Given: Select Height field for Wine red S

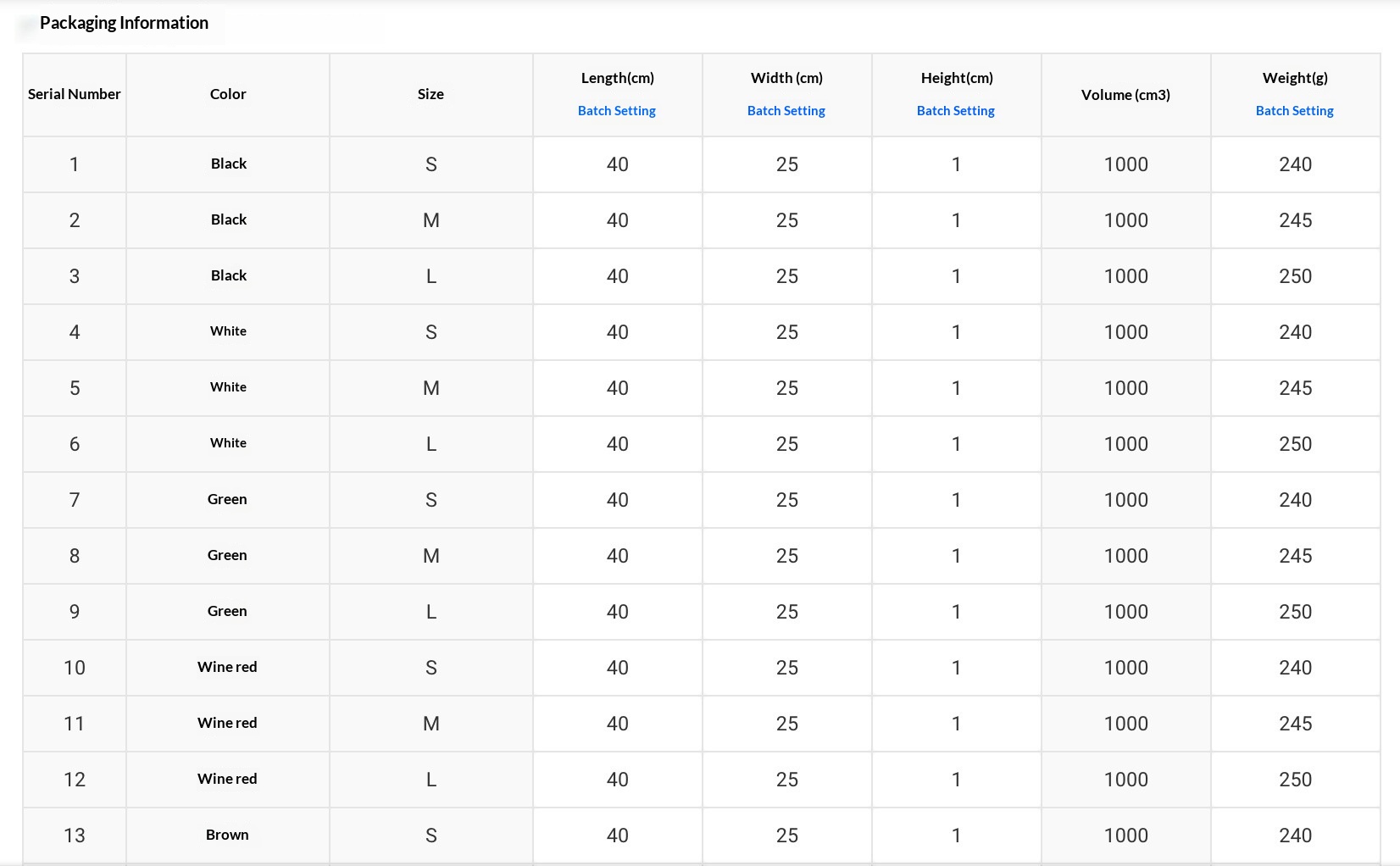Looking at the screenshot, I should 956,668.
